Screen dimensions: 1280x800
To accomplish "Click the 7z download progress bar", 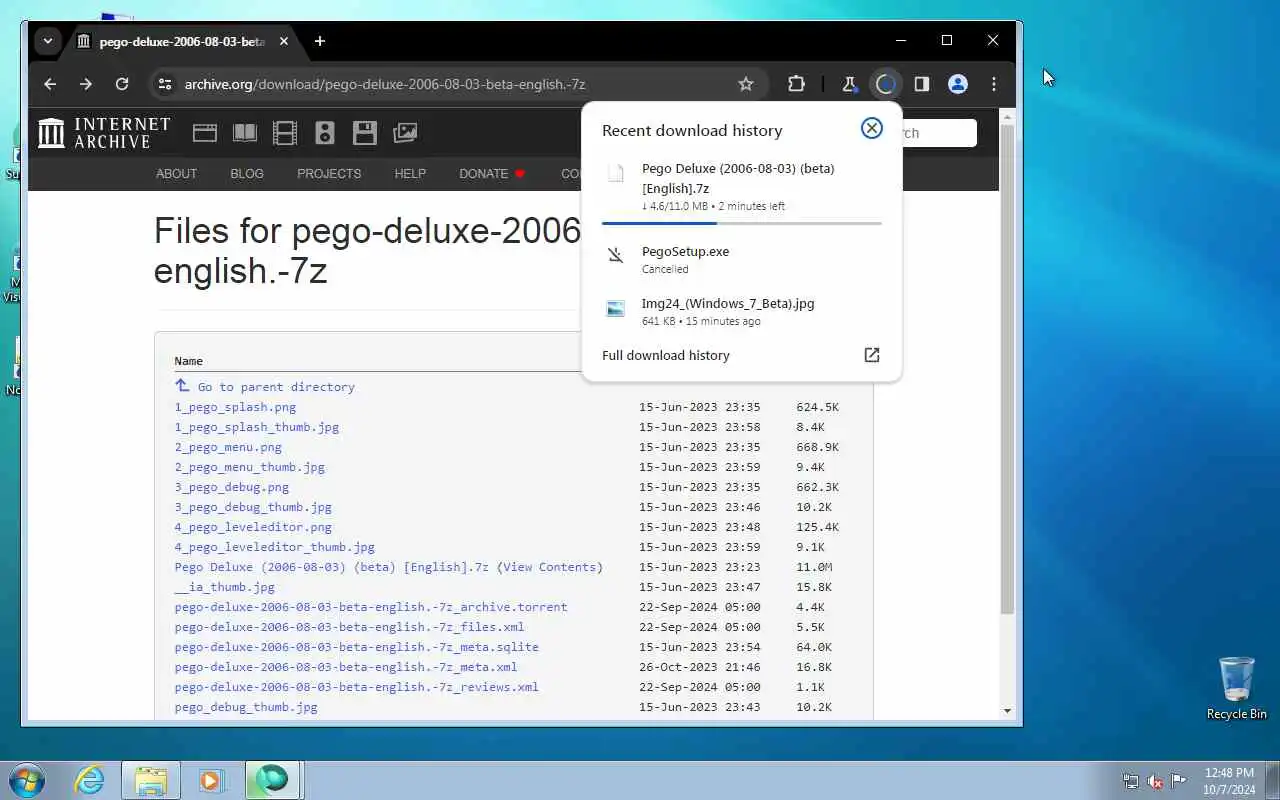I will pos(741,223).
